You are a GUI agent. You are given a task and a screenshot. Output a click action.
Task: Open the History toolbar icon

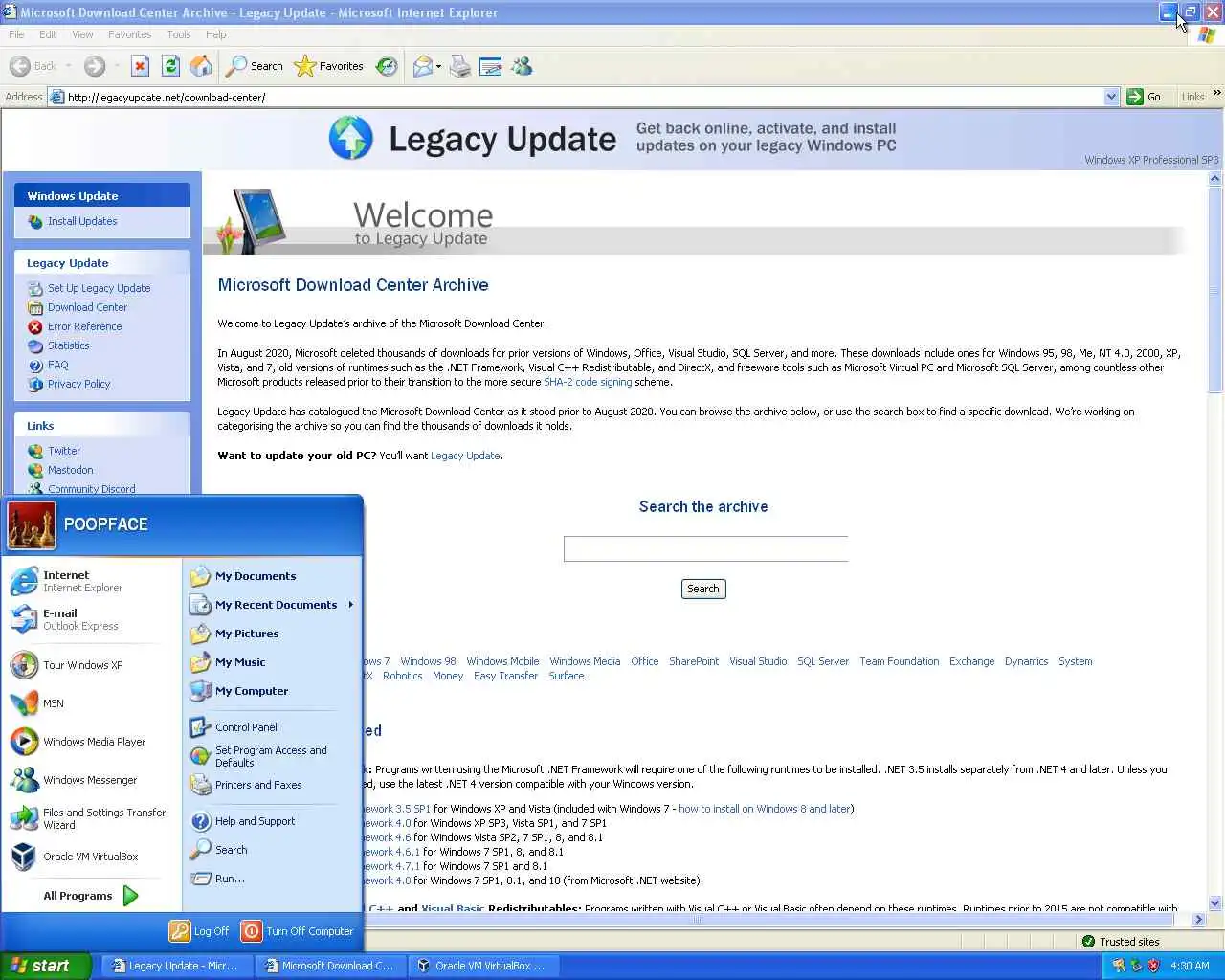point(387,66)
